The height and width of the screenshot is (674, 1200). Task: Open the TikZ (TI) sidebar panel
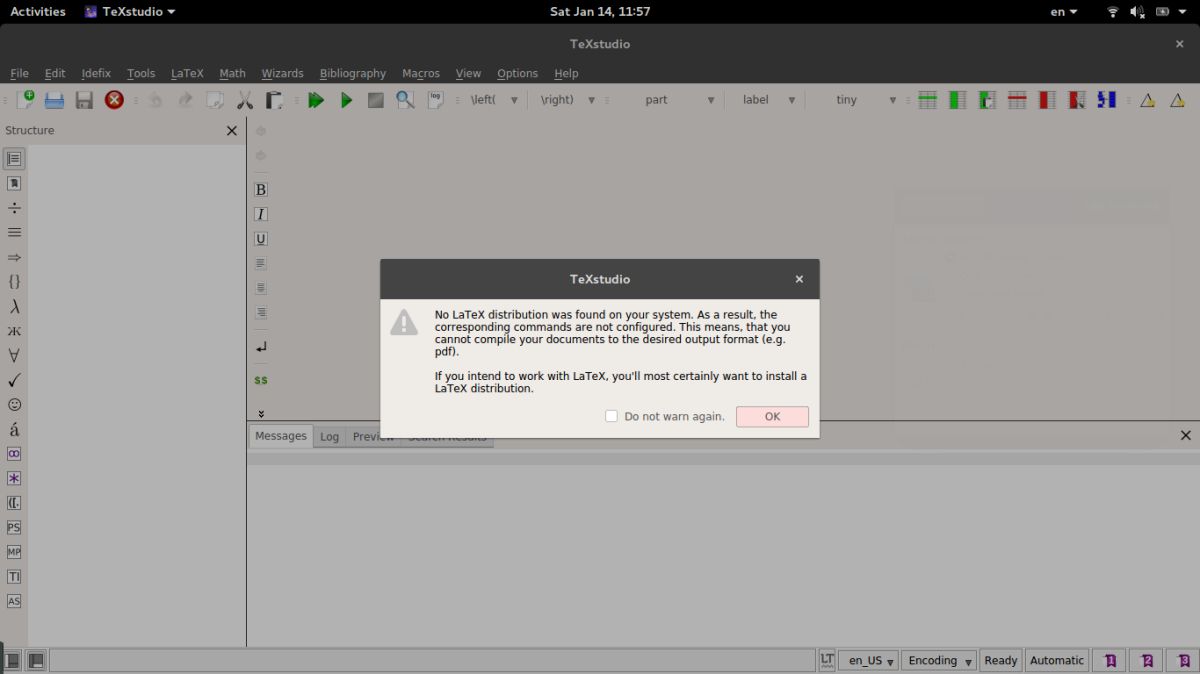coord(14,577)
